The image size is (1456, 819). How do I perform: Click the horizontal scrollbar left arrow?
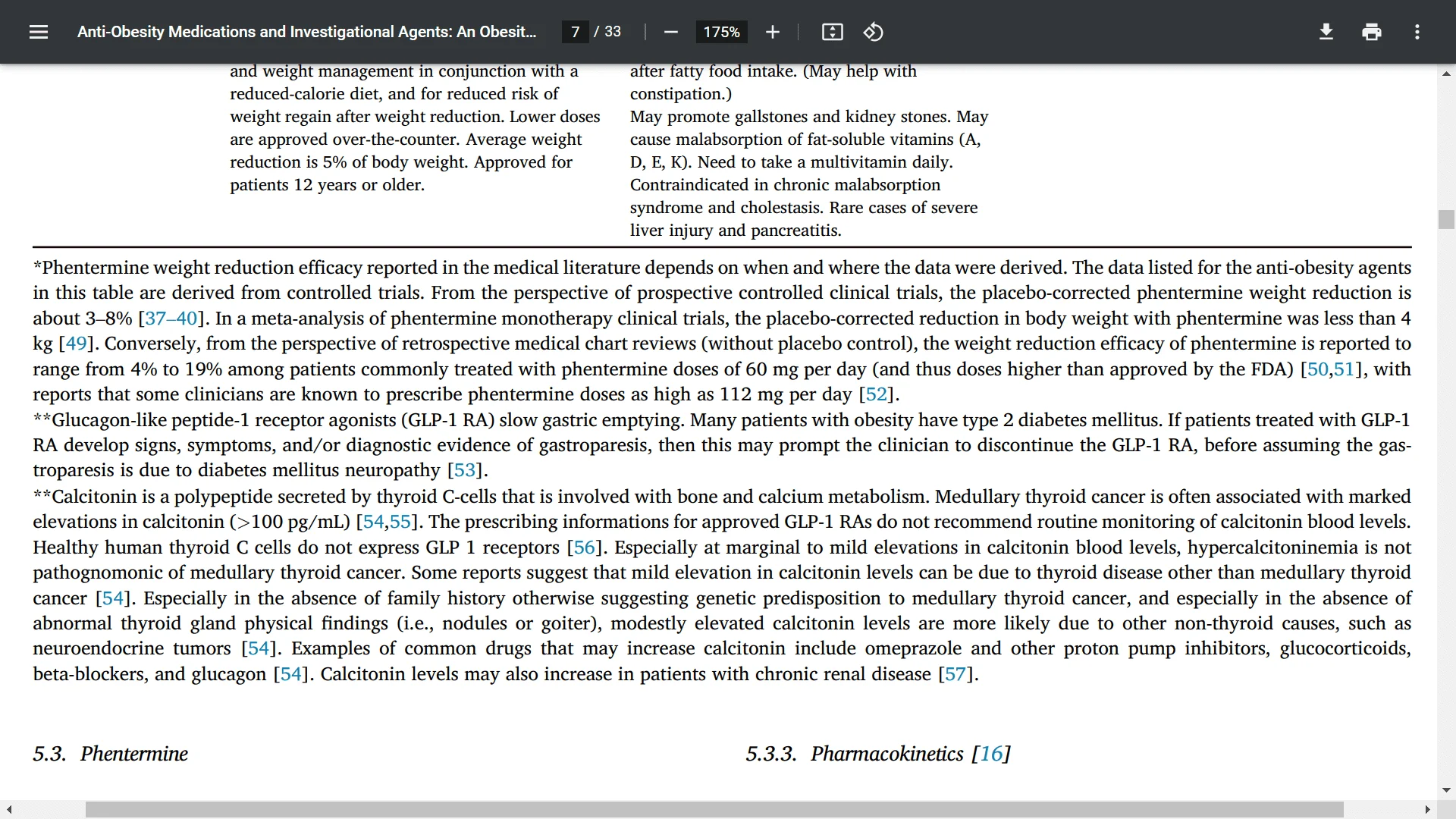(8, 810)
